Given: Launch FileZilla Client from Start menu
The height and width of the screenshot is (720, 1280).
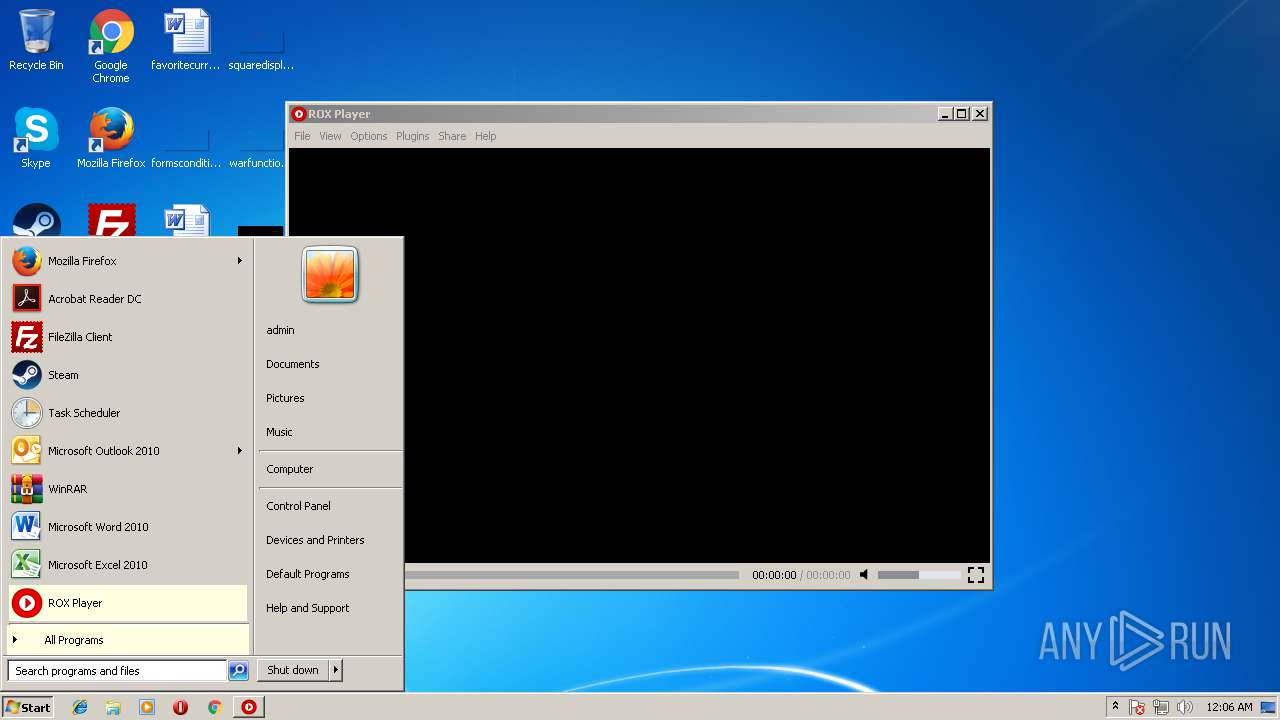Looking at the screenshot, I should tap(127, 337).
